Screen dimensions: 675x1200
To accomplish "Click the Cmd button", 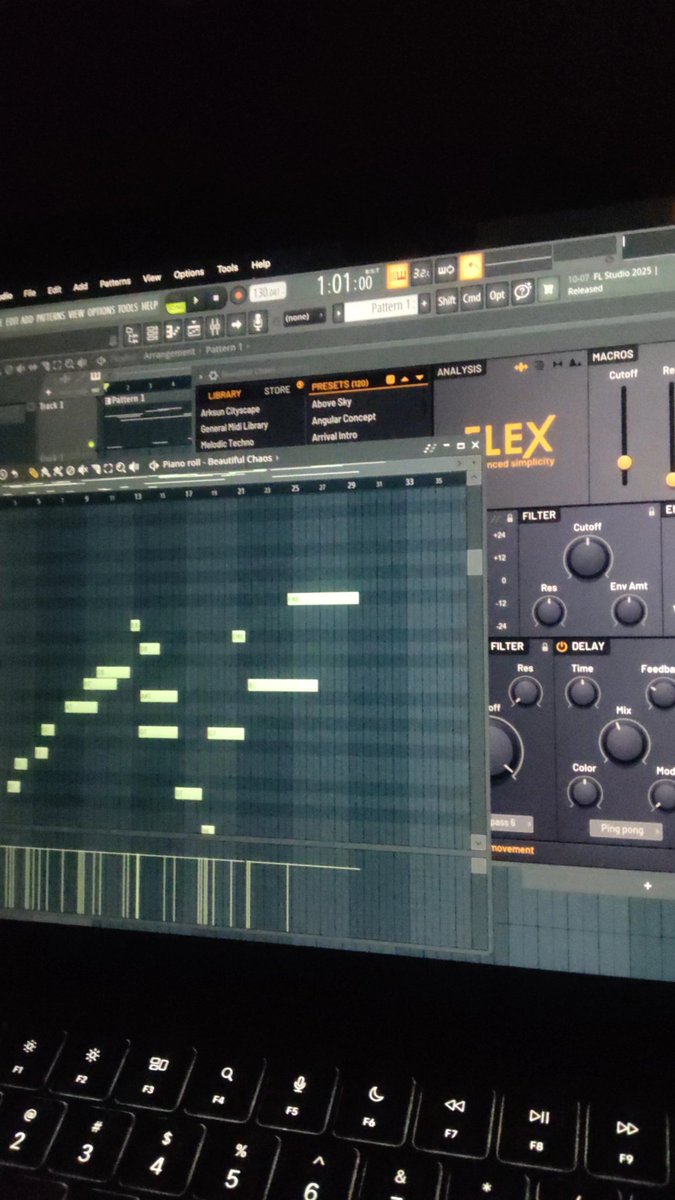I will point(471,296).
